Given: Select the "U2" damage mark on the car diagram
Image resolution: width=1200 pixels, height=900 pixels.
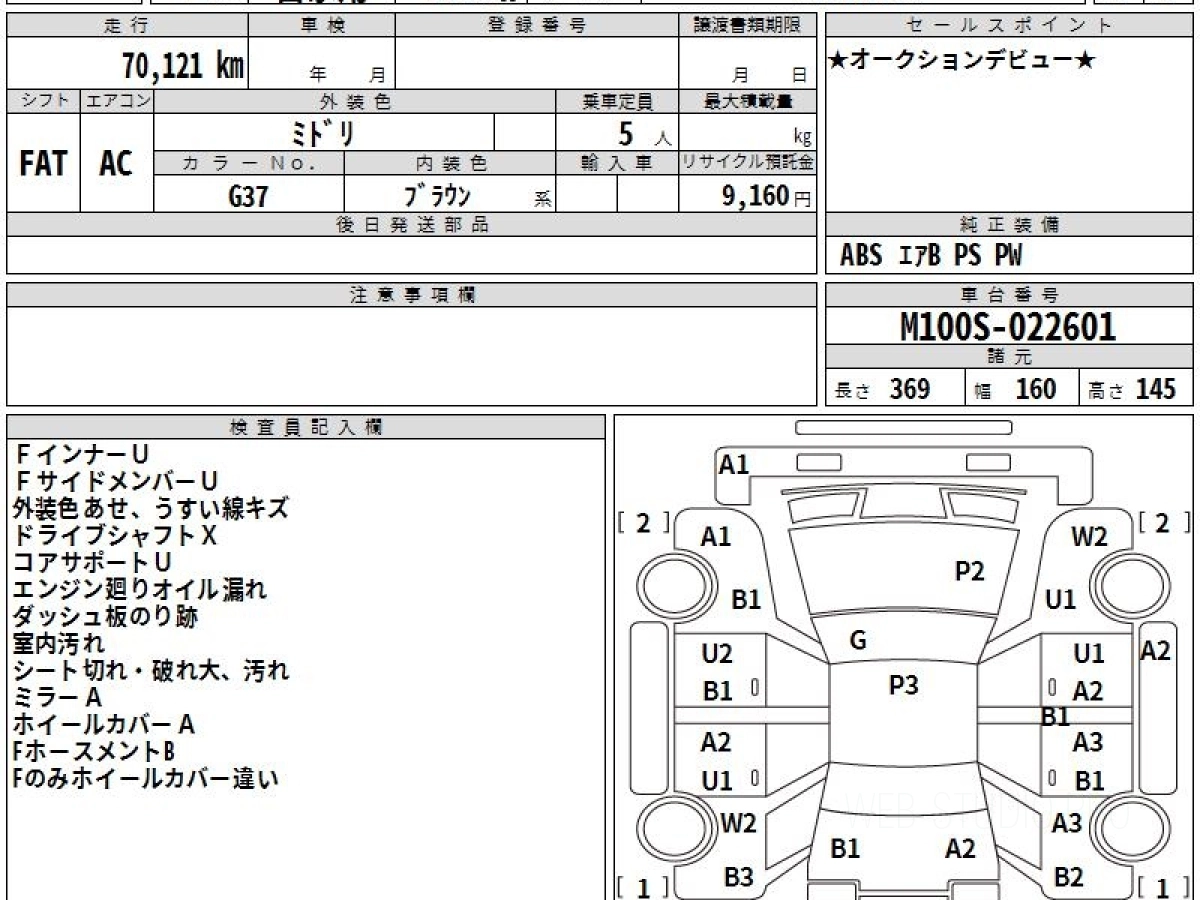Looking at the screenshot, I should 717,654.
